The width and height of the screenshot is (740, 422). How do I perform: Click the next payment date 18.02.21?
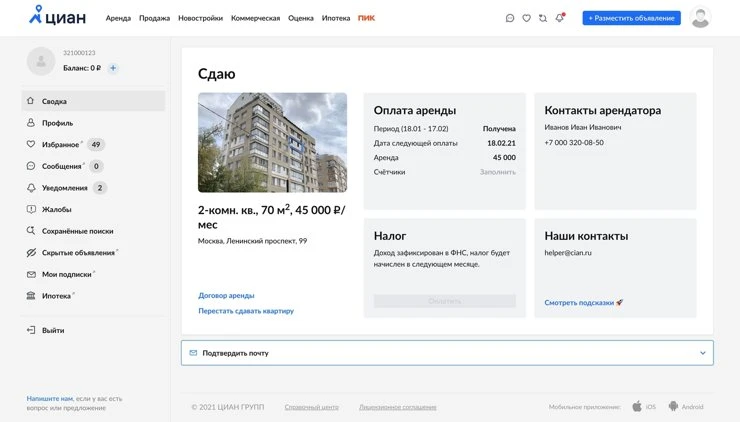pos(501,143)
